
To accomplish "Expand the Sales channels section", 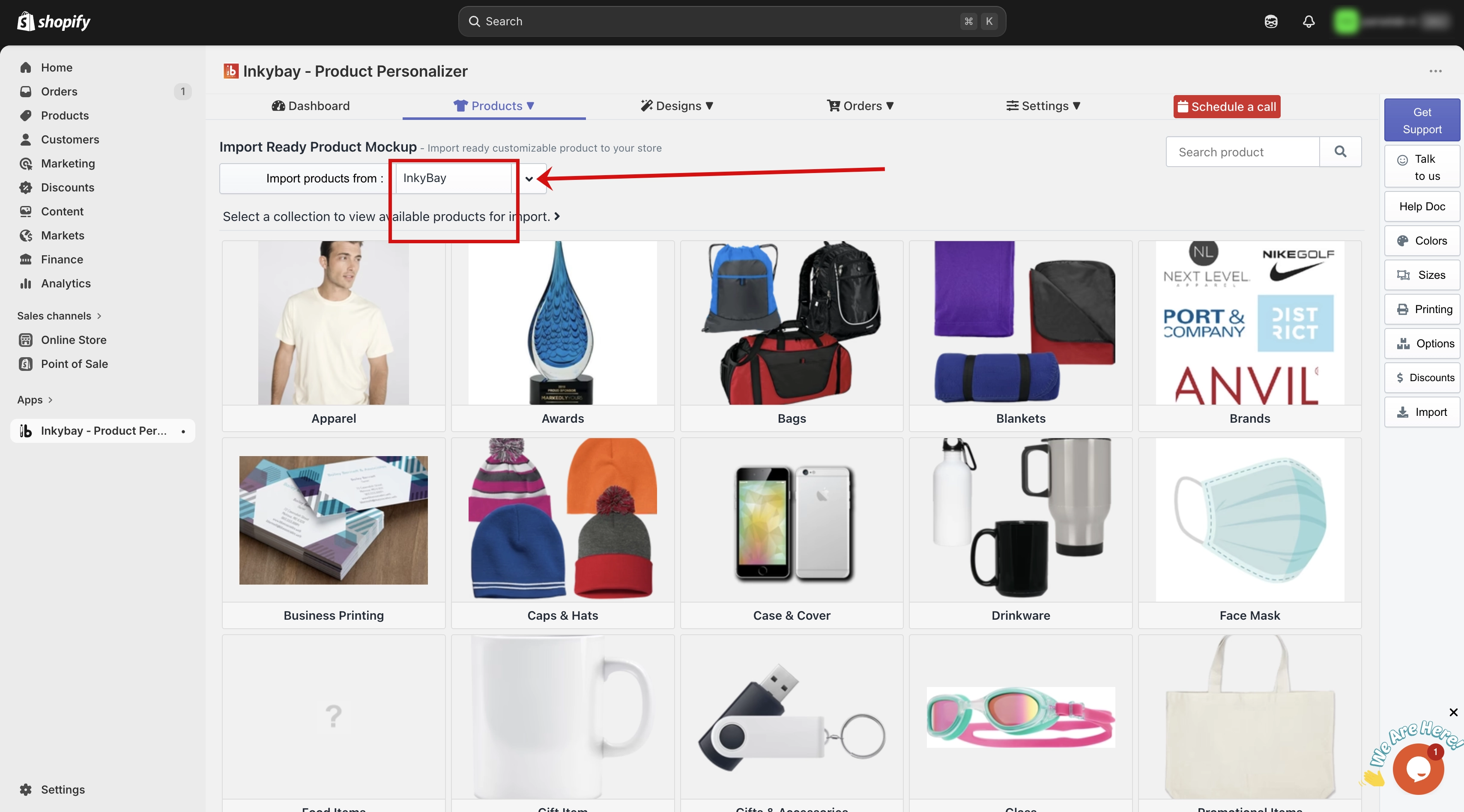I will tap(59, 316).
